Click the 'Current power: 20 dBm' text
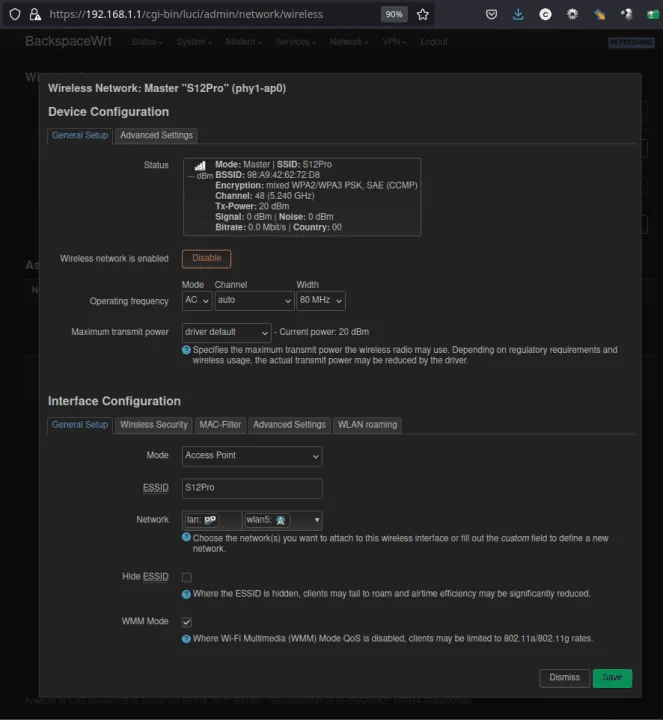This screenshot has height=720, width=663. point(324,332)
